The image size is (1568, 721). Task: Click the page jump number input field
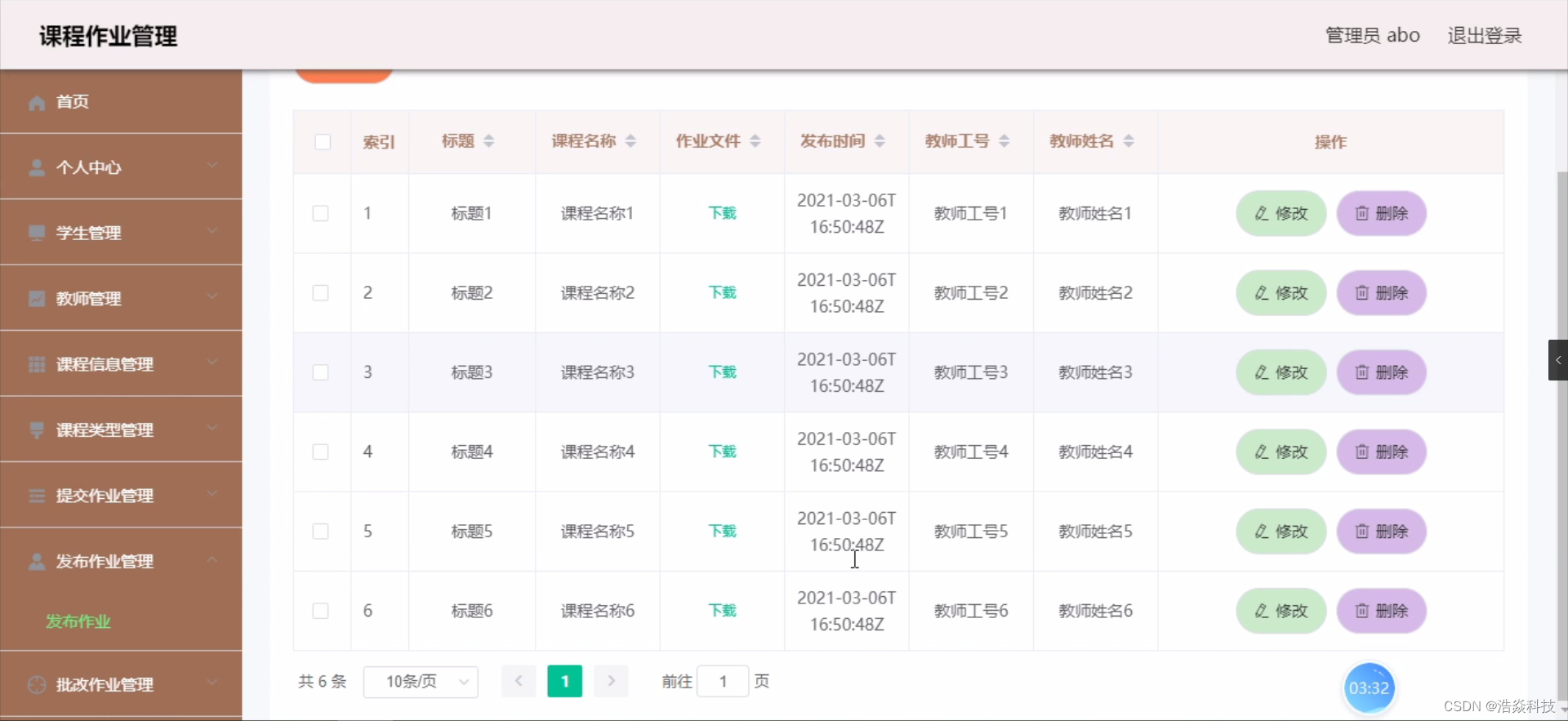723,681
